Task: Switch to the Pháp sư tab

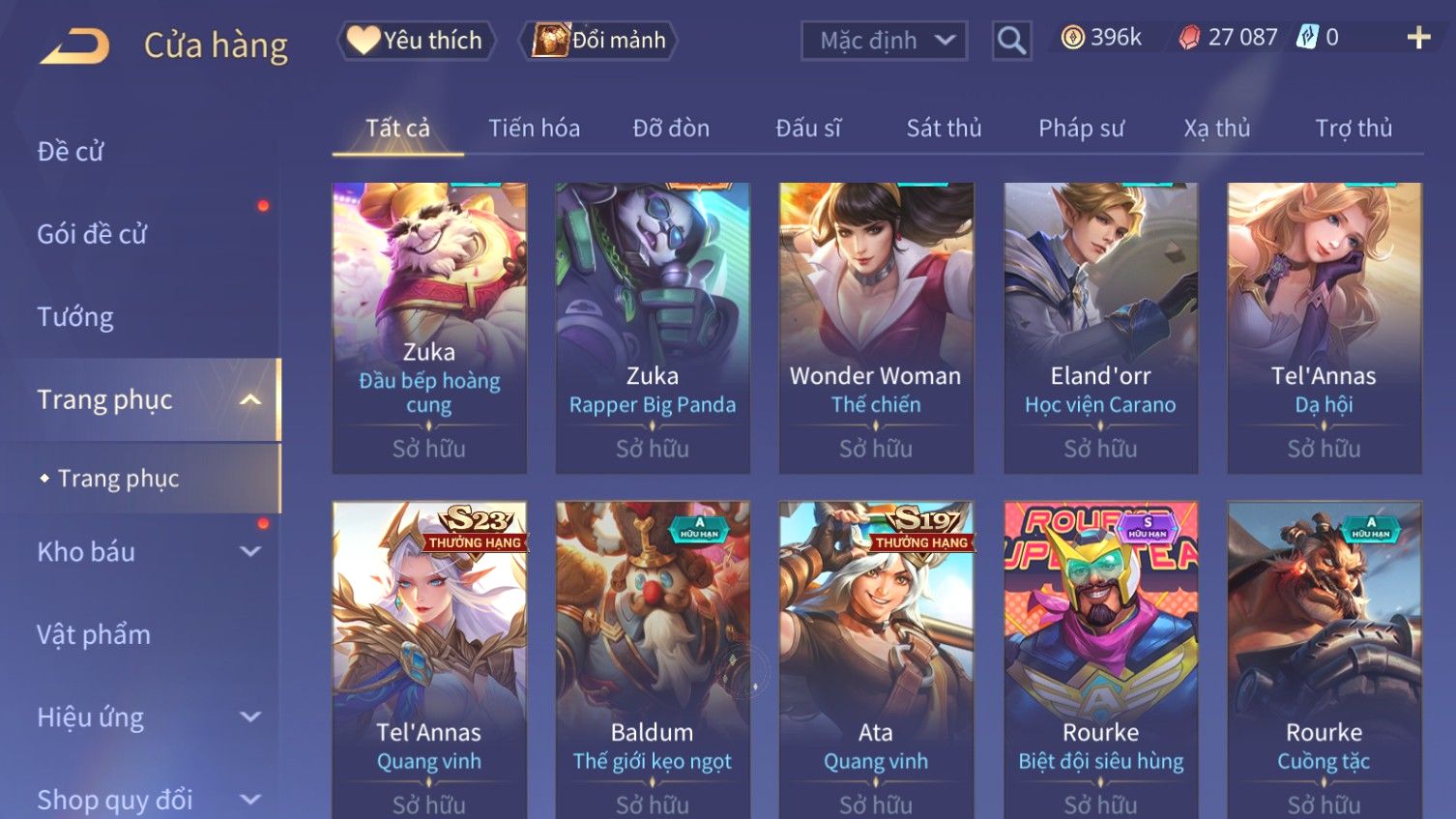Action: 1081,128
